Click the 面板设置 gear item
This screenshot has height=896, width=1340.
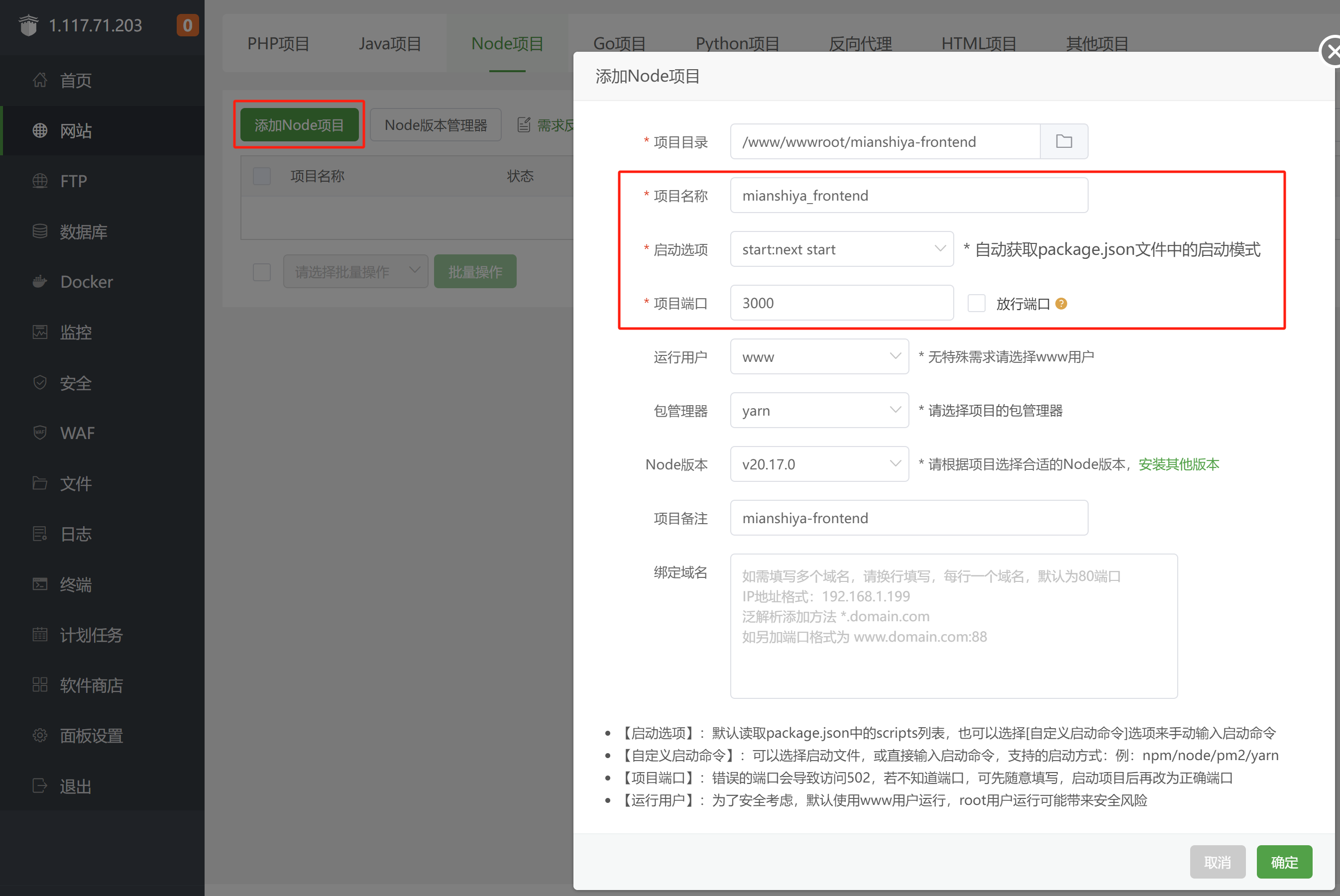(92, 735)
